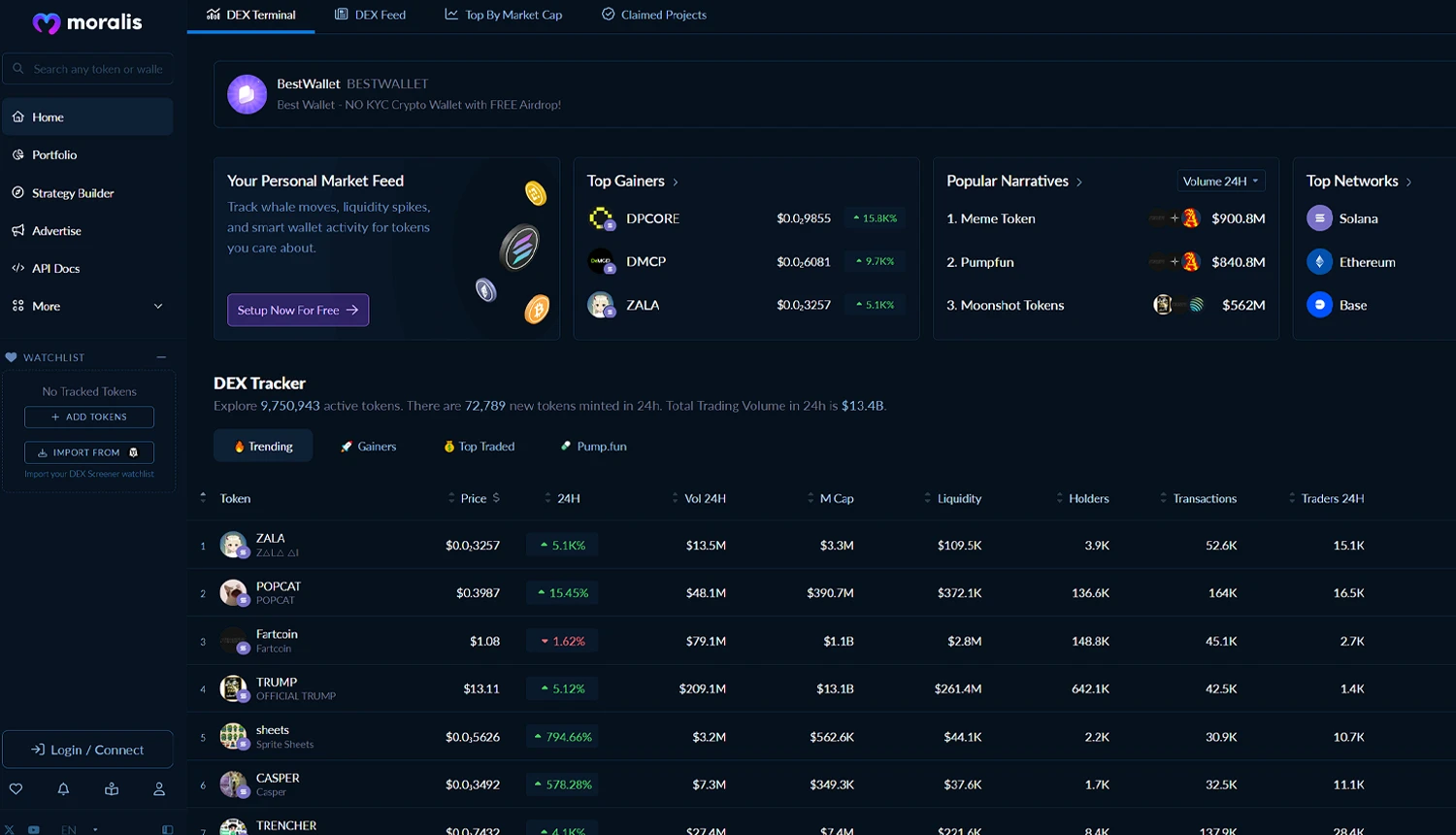
Task: Select the Pump.fun filter tab
Action: pos(593,446)
